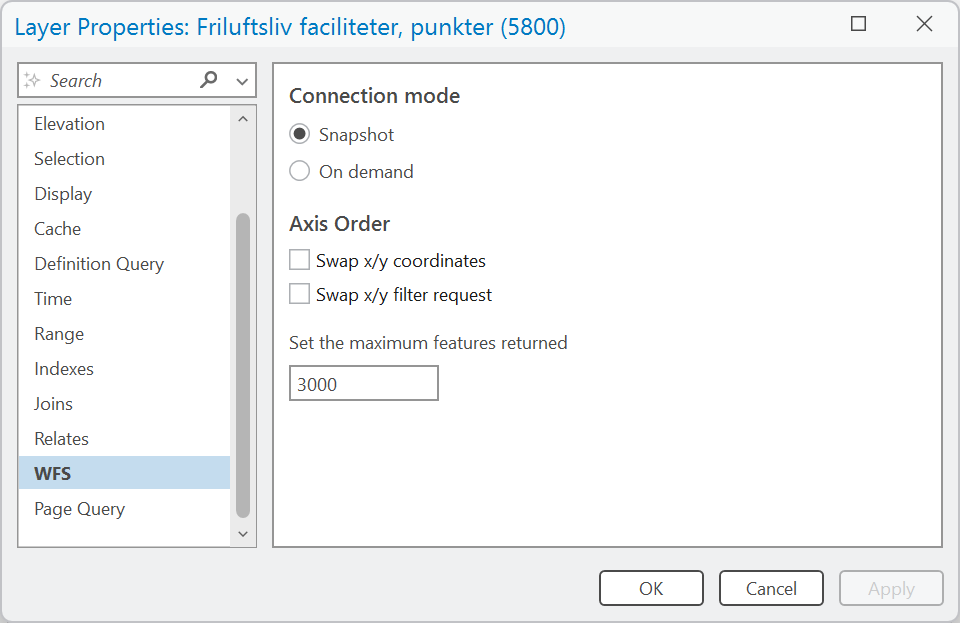This screenshot has height=623, width=960.
Task: Expand the search options dropdown arrow
Action: pyautogui.click(x=242, y=81)
